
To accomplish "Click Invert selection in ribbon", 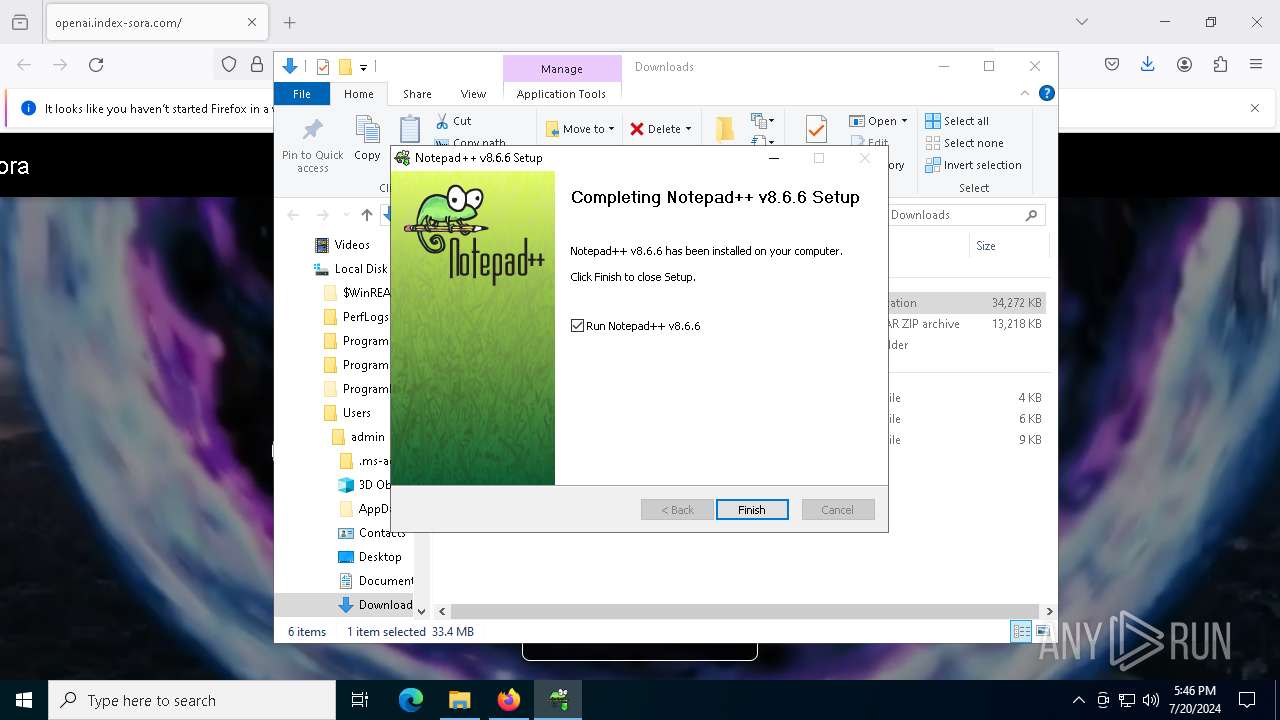I will [973, 165].
